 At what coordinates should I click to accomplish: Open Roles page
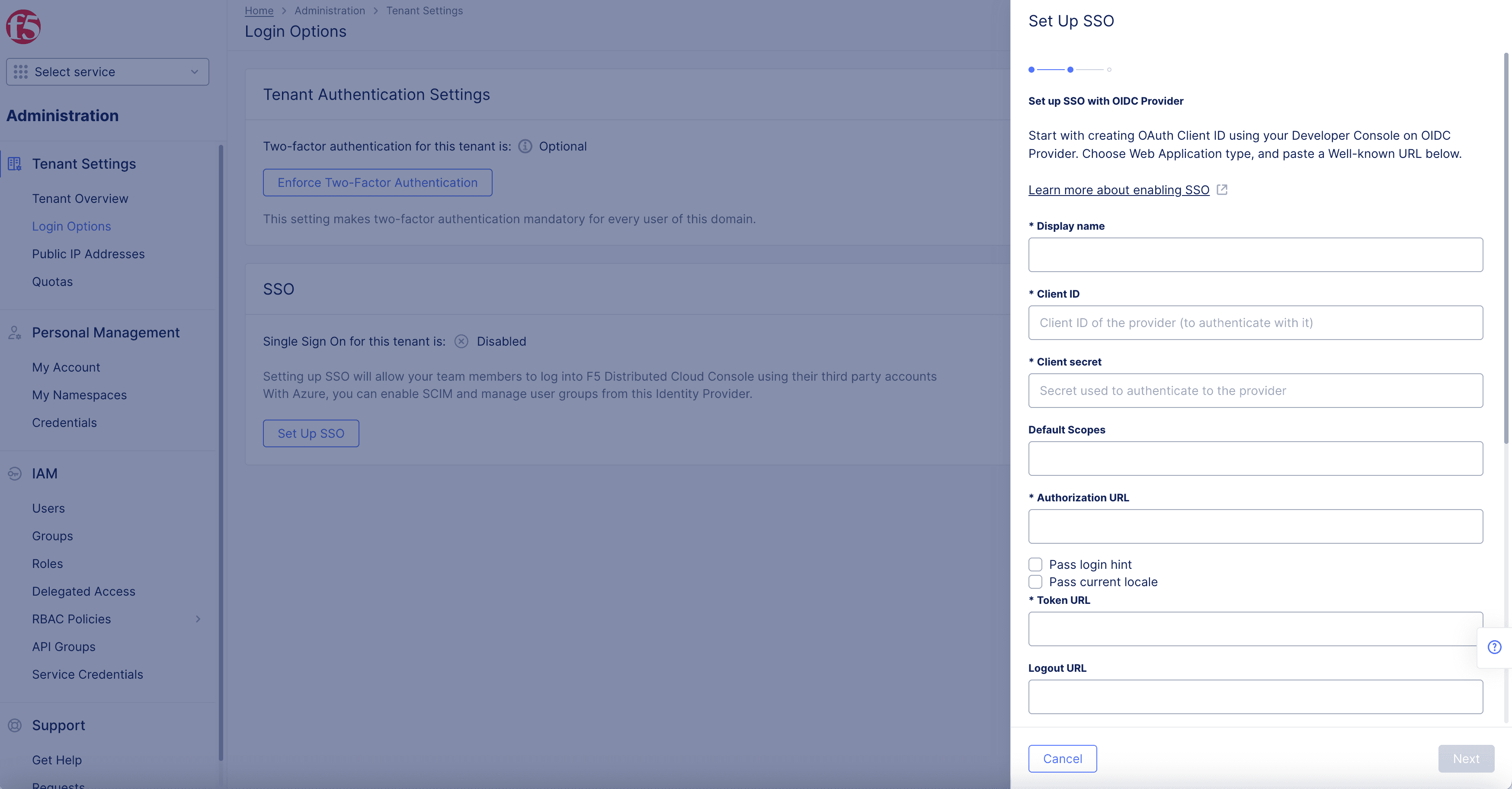[x=47, y=563]
